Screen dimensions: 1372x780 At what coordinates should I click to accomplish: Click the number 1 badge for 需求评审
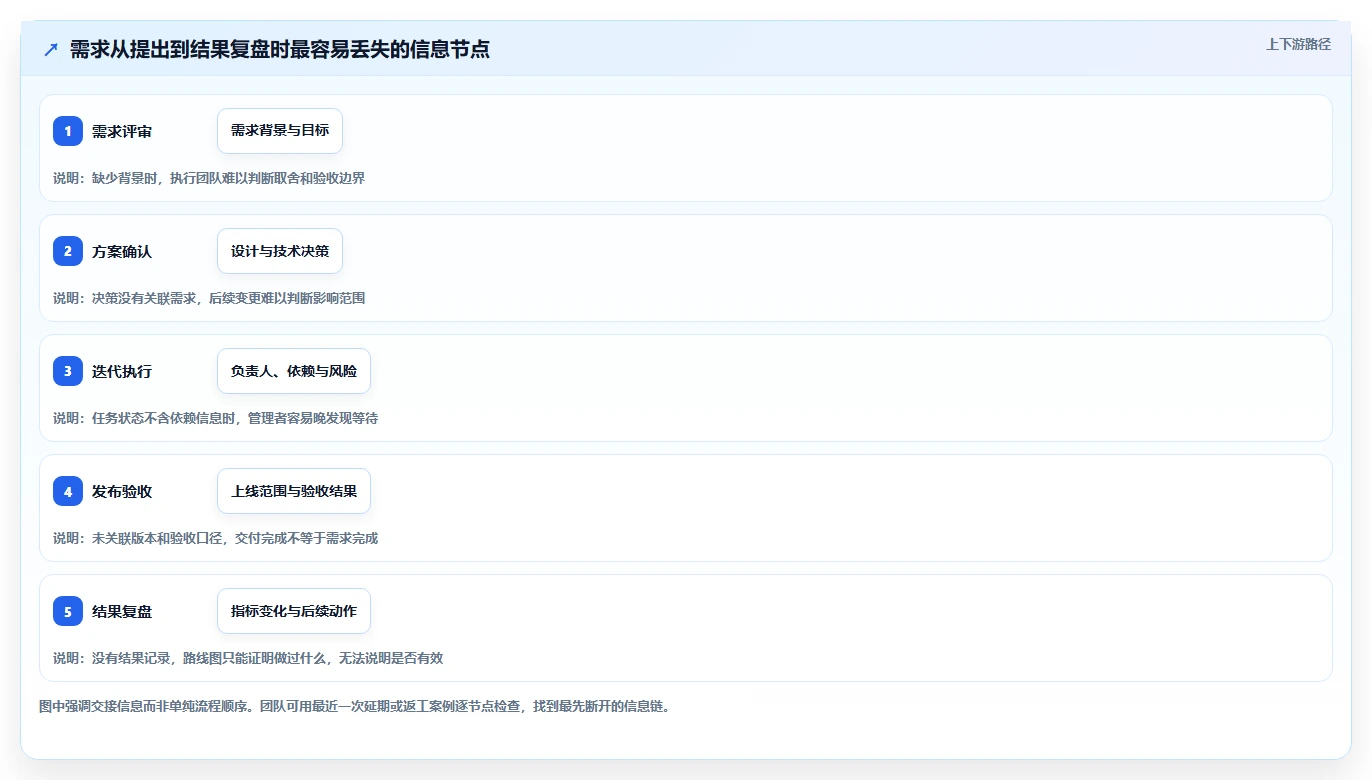coord(68,131)
